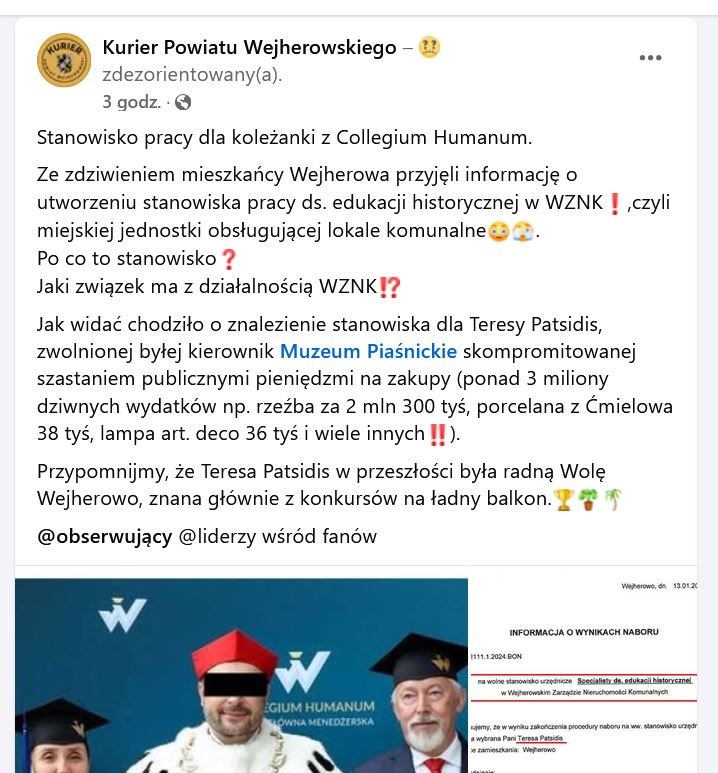
Task: Click the @liderzy wśród fanów mention
Action: 278,536
